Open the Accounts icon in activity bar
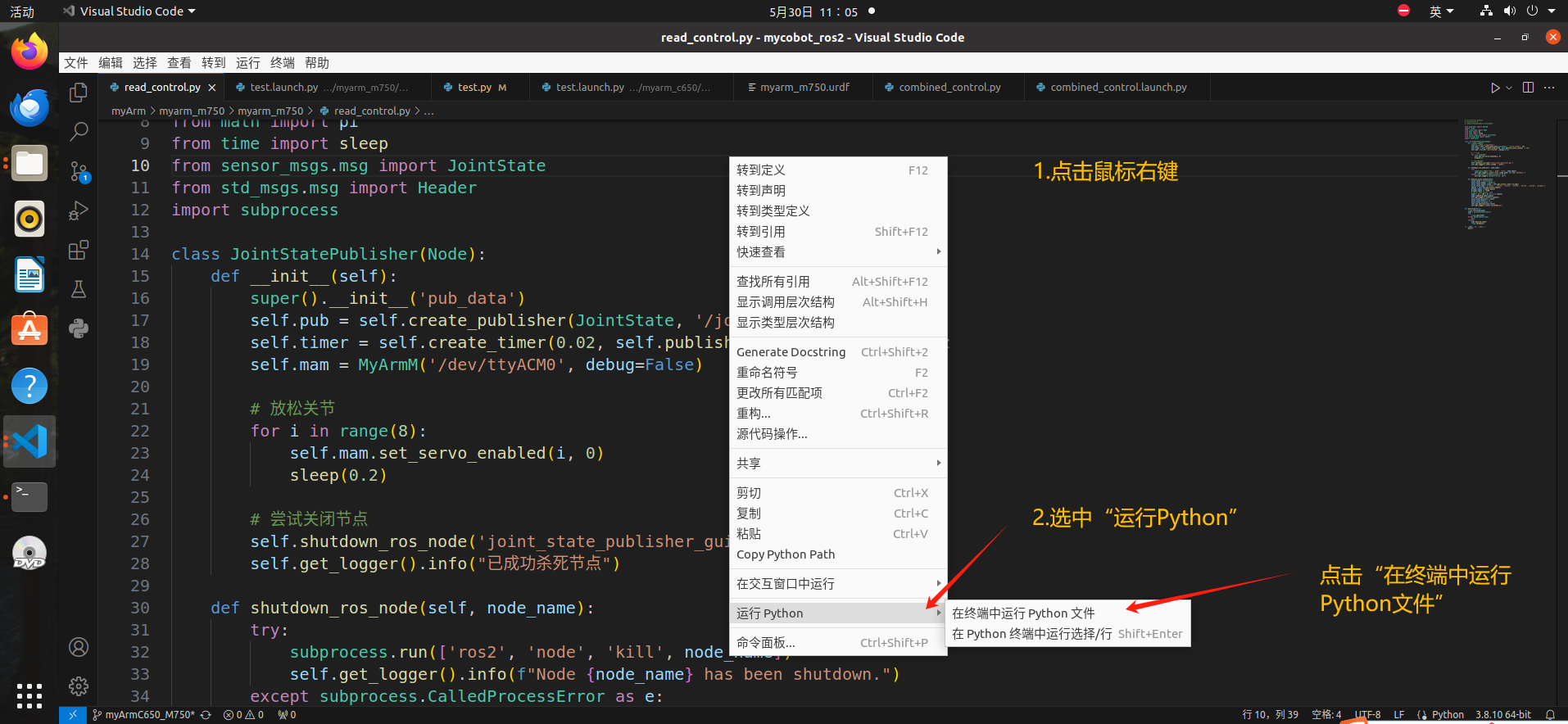The width and height of the screenshot is (1568, 724). (79, 647)
